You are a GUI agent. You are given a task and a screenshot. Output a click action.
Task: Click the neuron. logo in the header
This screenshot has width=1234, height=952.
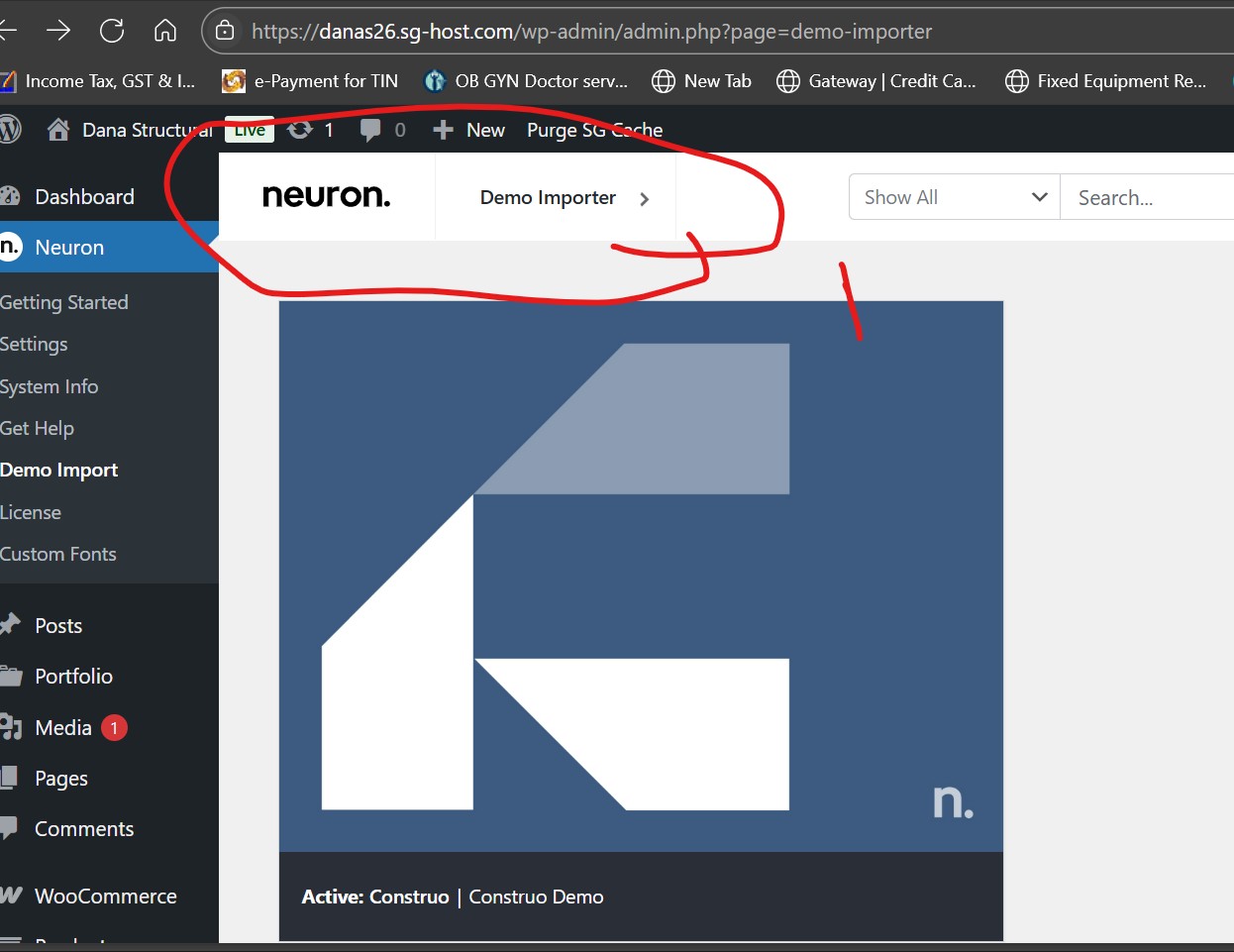327,196
